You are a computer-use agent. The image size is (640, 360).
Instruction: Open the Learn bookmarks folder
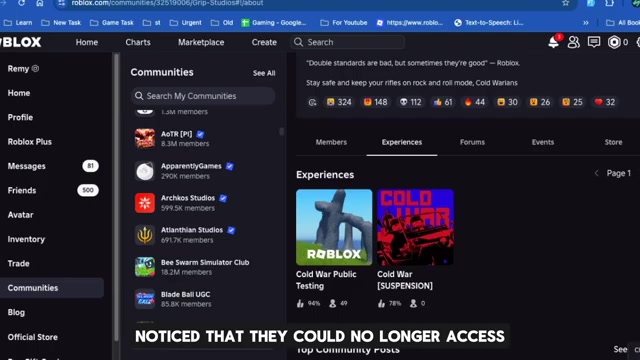18,23
